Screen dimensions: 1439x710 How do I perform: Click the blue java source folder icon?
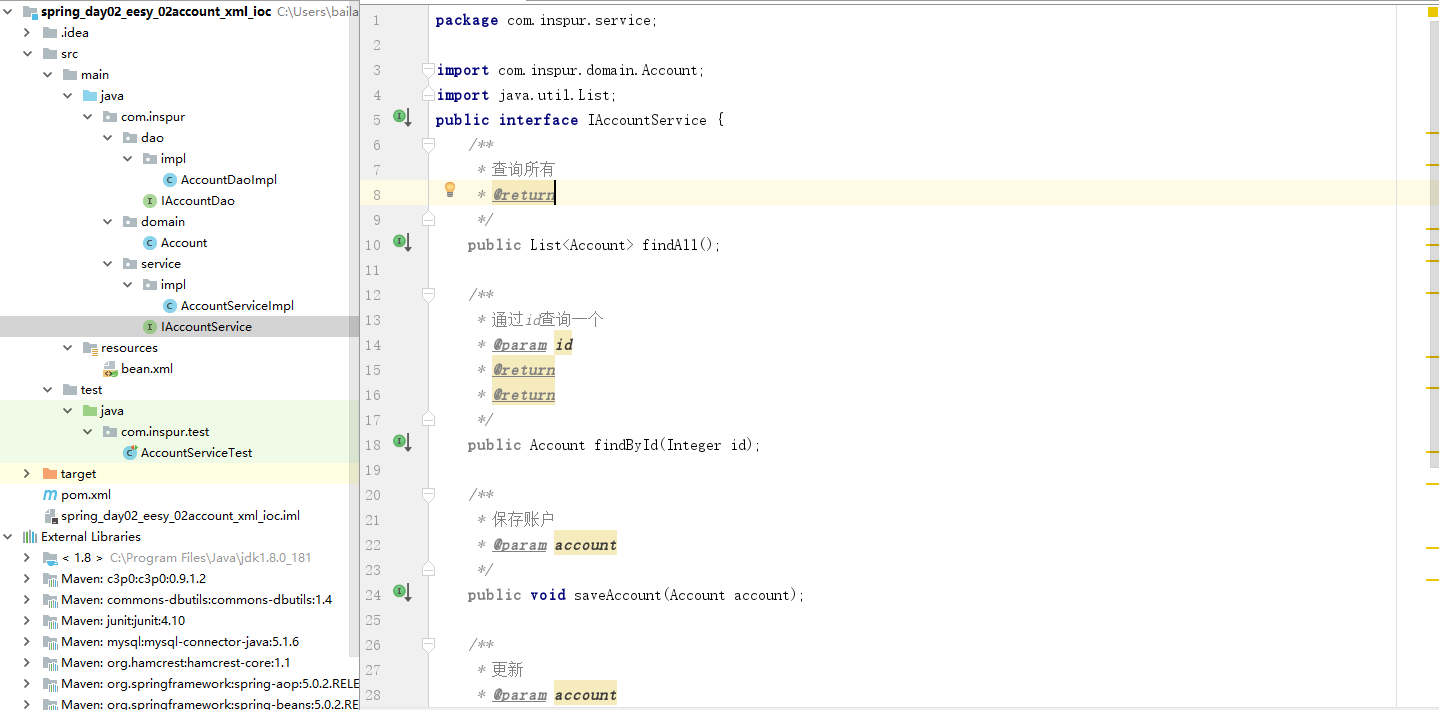(x=90, y=96)
